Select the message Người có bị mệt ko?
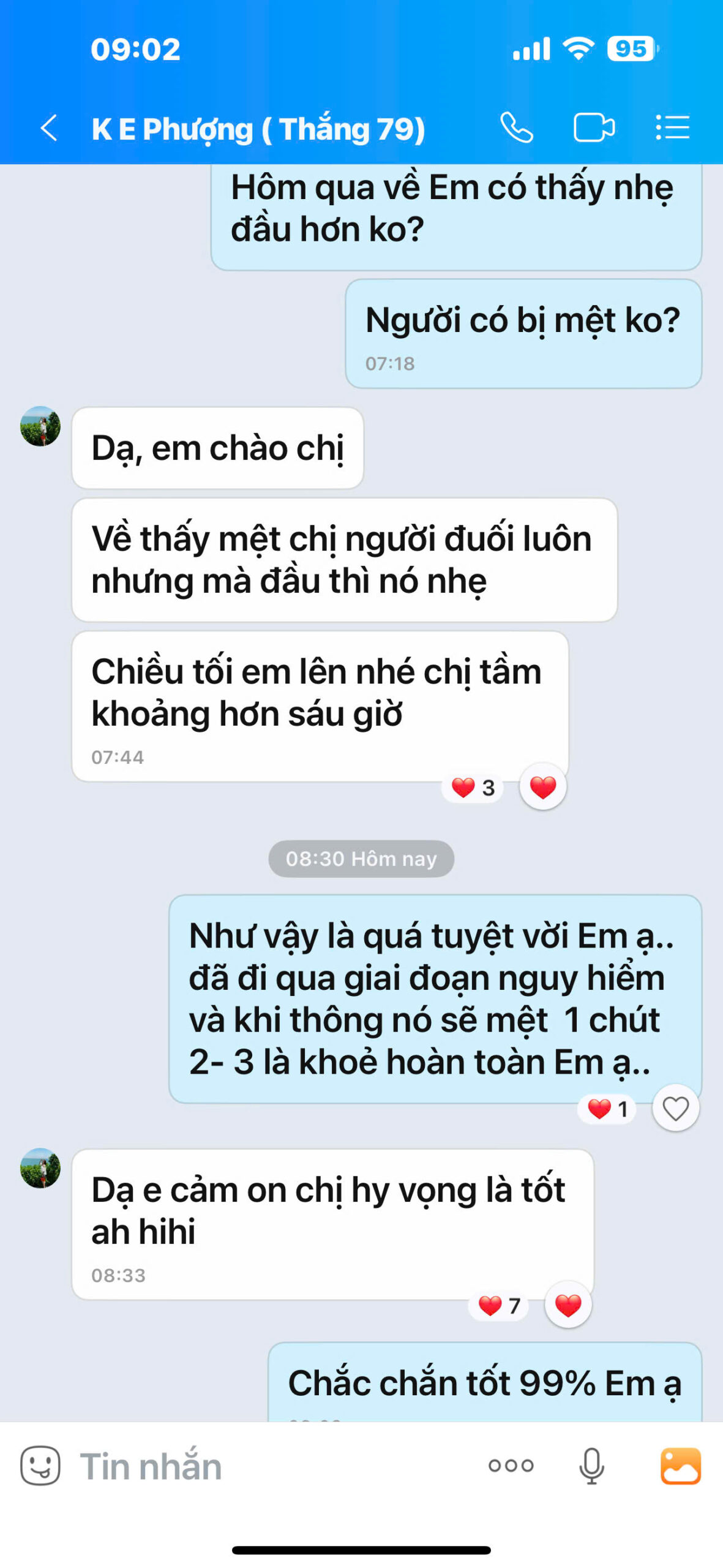Image resolution: width=723 pixels, height=1568 pixels. pyautogui.click(x=523, y=334)
